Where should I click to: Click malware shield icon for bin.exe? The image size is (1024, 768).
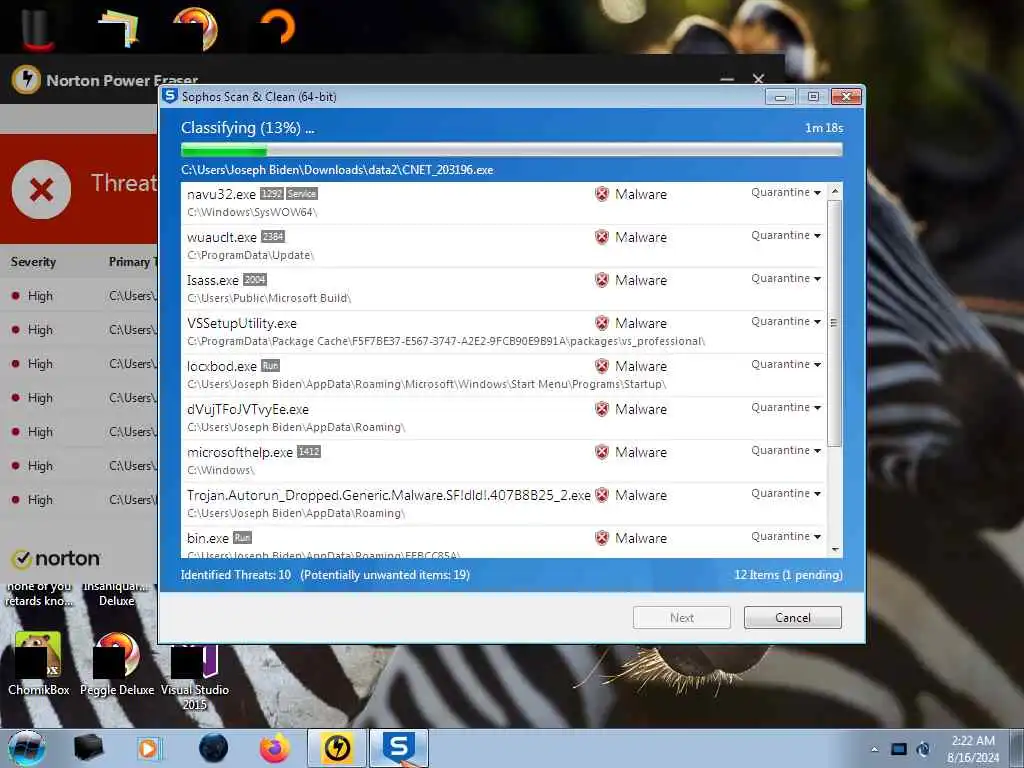[x=602, y=538]
